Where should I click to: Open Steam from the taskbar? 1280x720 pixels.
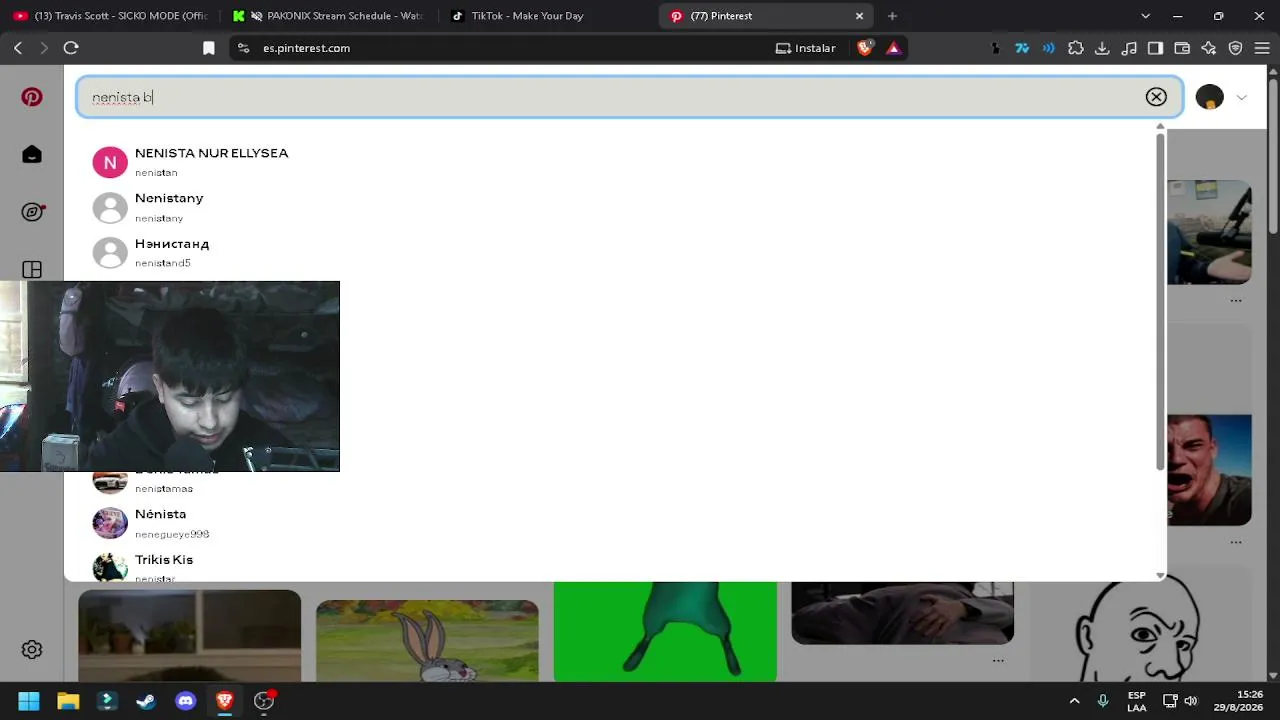click(146, 701)
